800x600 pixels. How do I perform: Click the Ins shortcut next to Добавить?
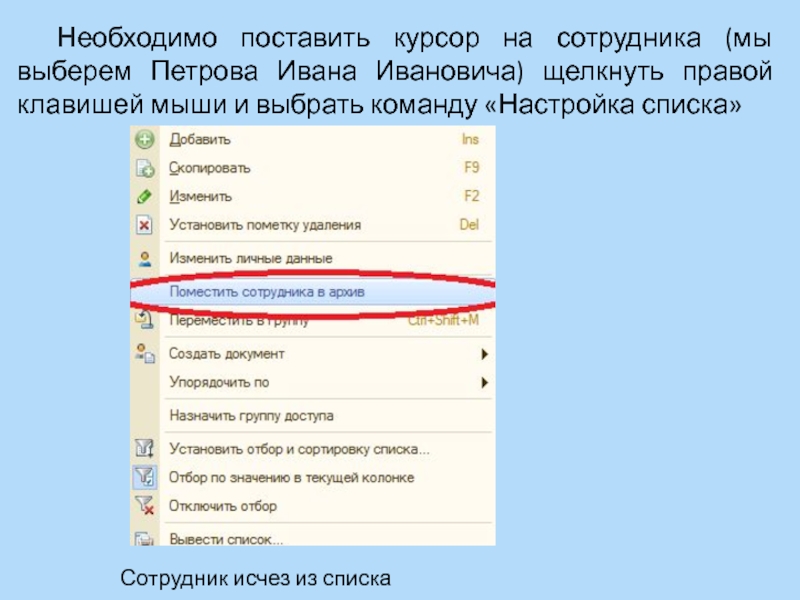coord(470,140)
